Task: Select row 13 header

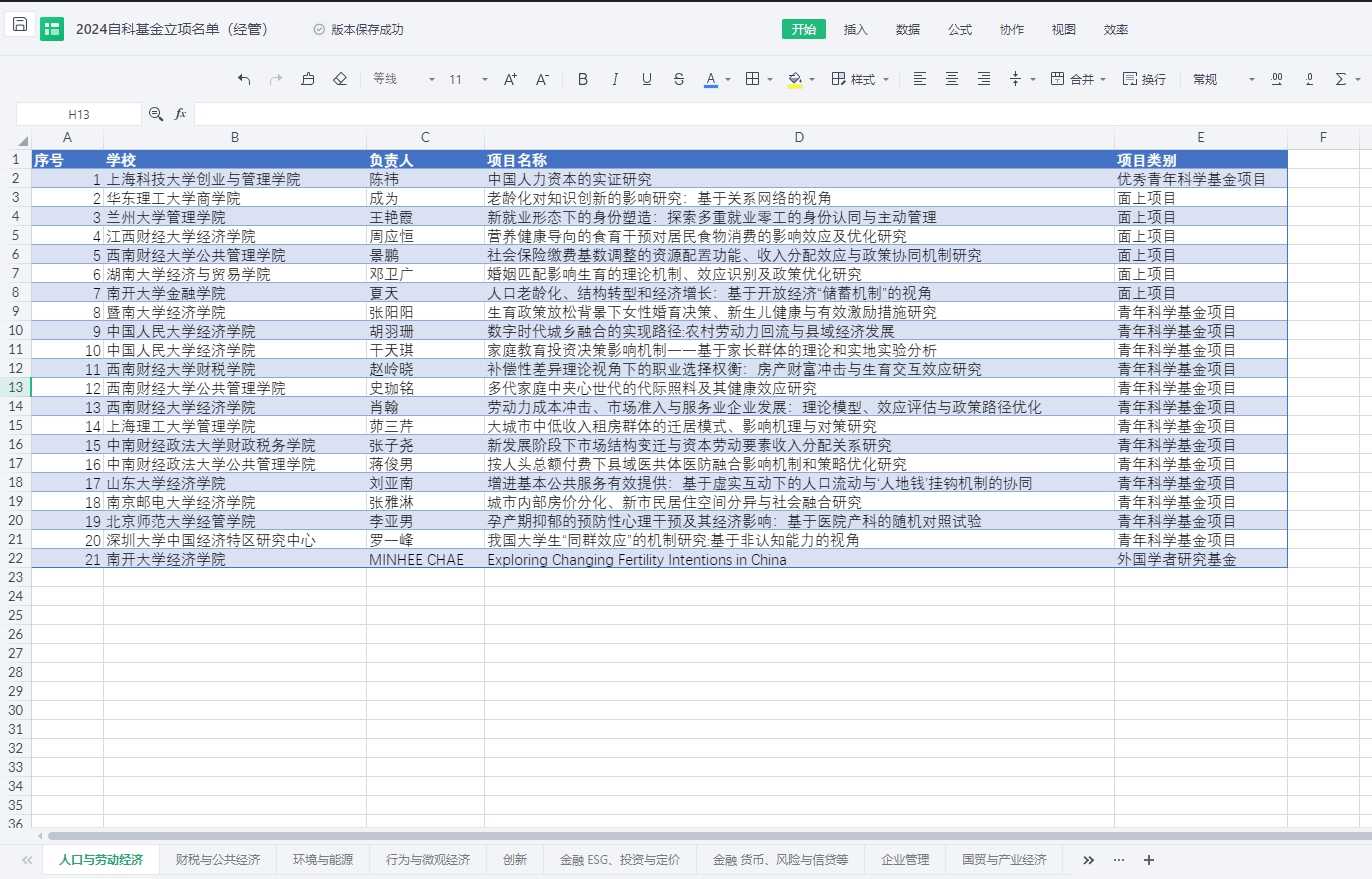Action: [15, 388]
